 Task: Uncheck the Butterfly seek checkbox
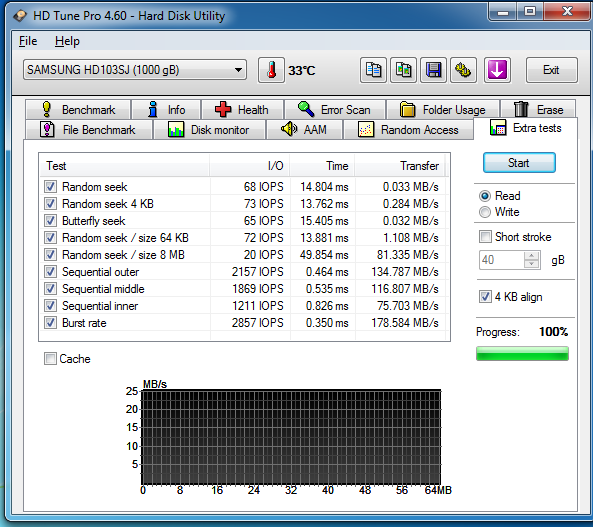(50, 221)
